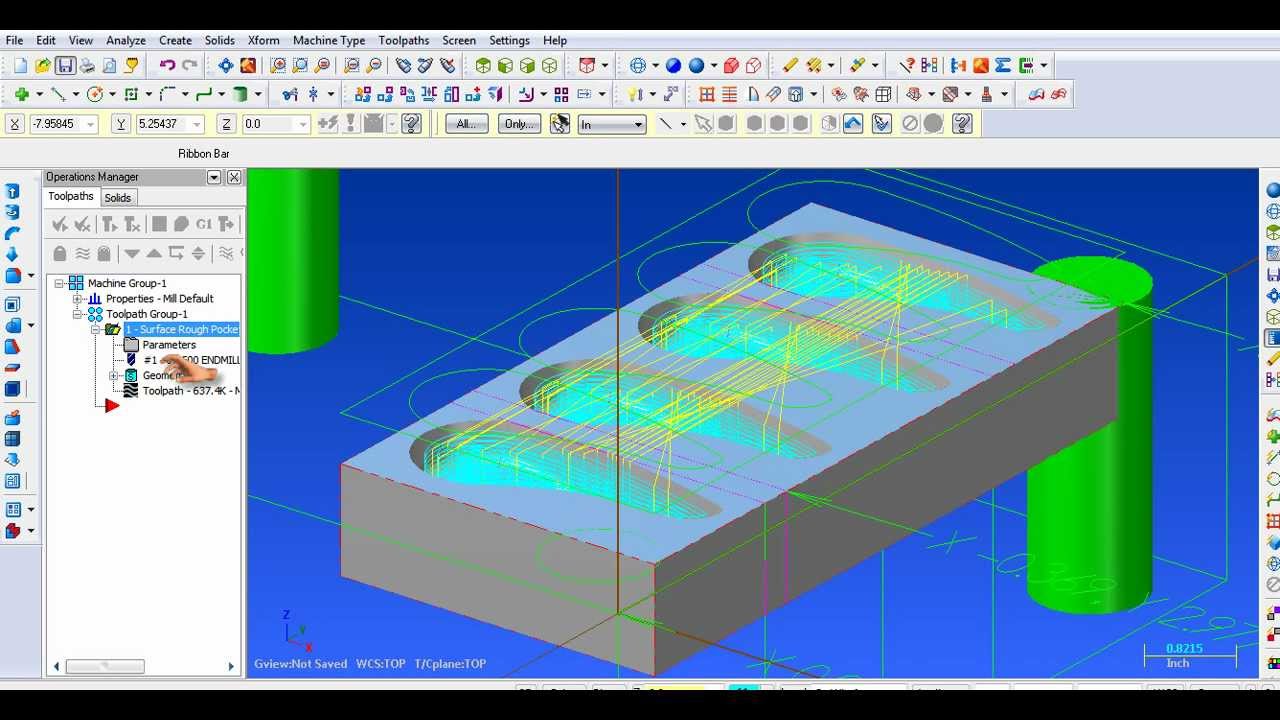Click the Sigma statistics icon in the toolbar

point(1003,66)
